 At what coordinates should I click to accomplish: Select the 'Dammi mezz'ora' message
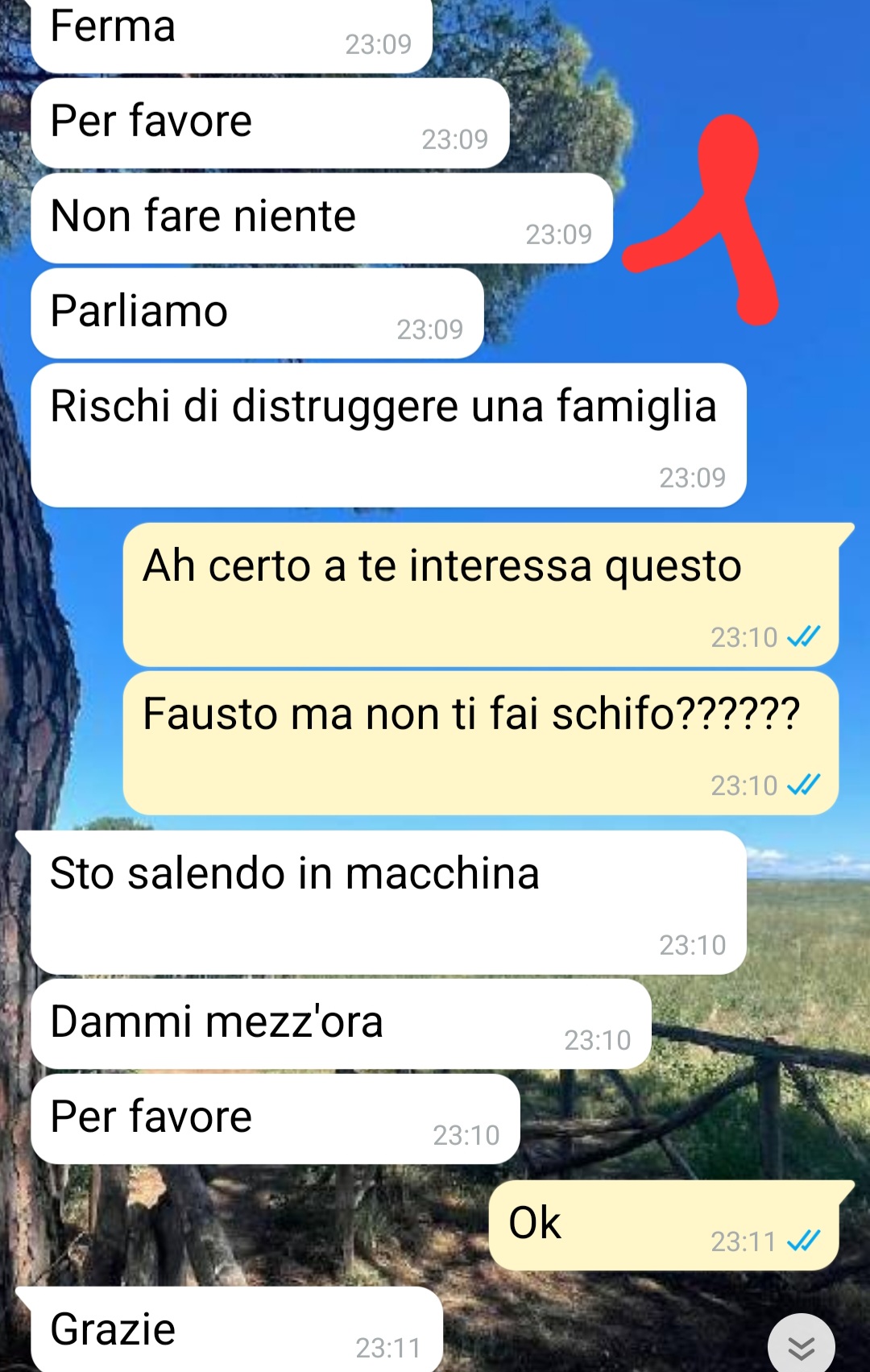tap(341, 1024)
